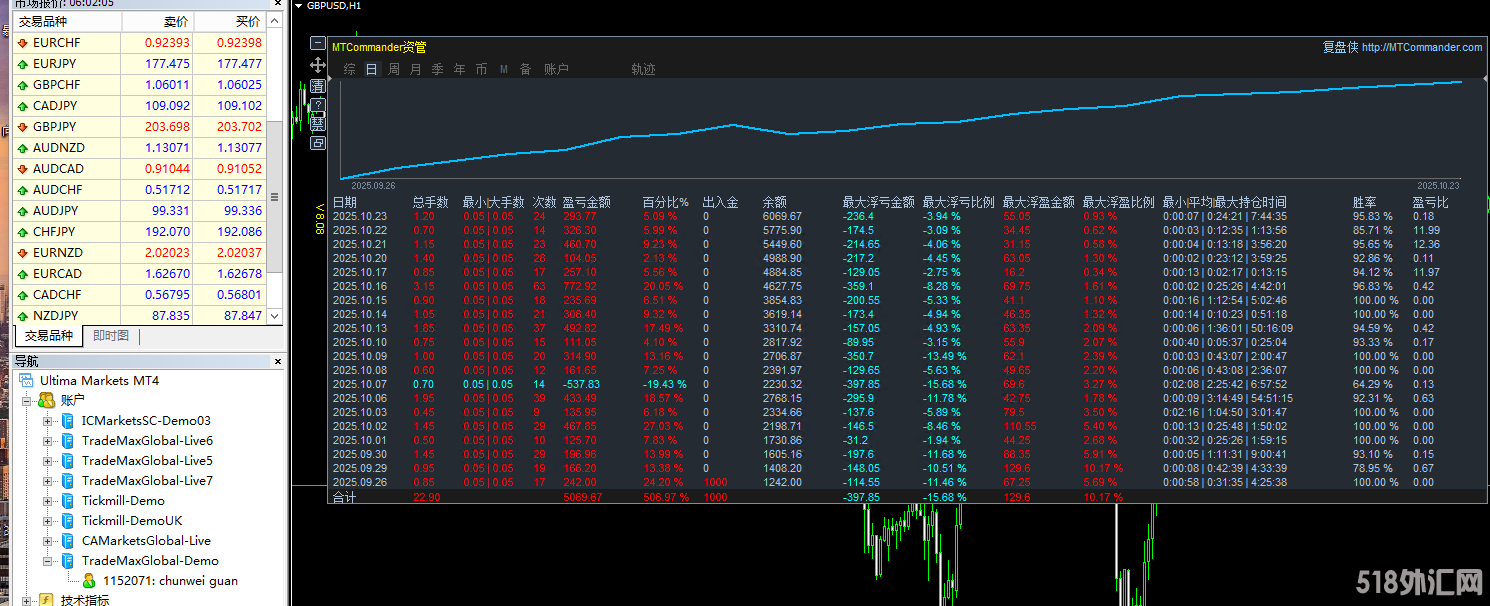
Task: Expand the 技术指标 indicators node
Action: tap(27, 600)
